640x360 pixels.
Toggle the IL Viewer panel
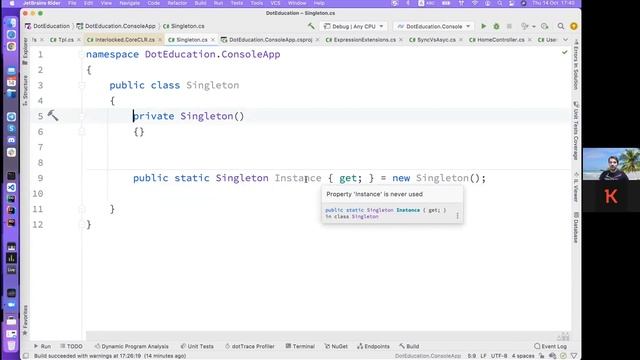pyautogui.click(x=576, y=187)
